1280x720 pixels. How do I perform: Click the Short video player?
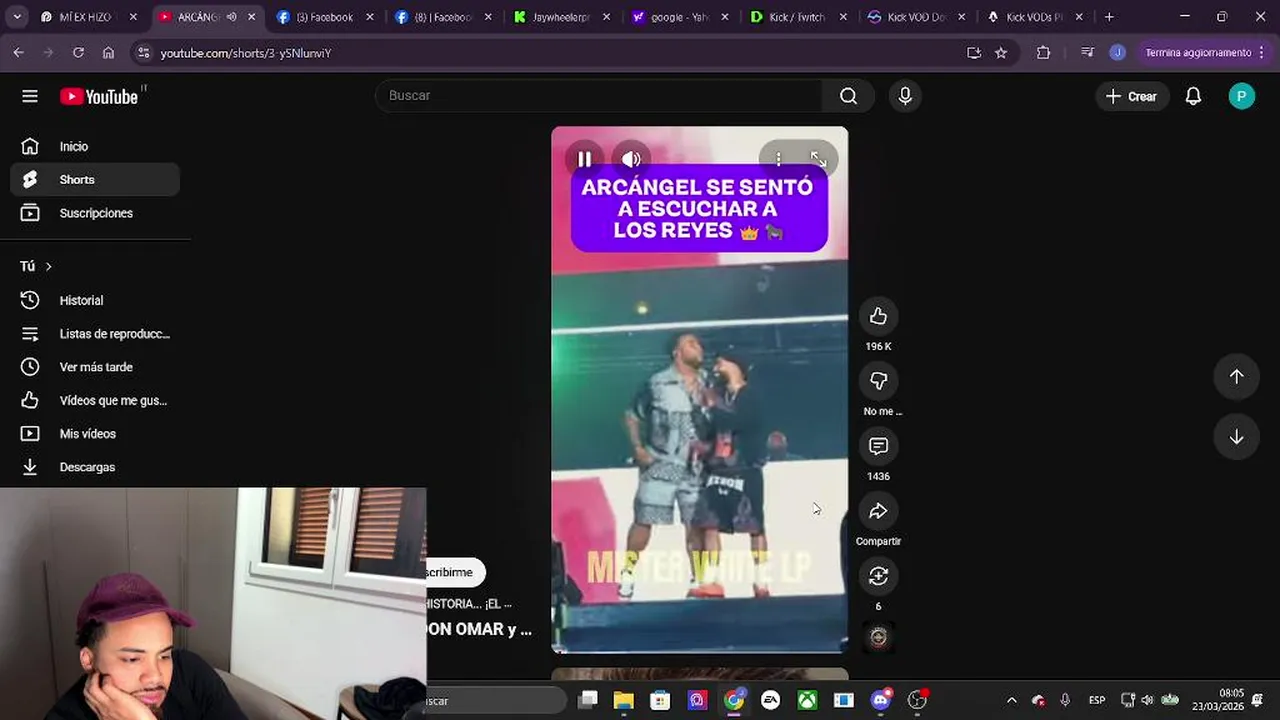click(699, 390)
